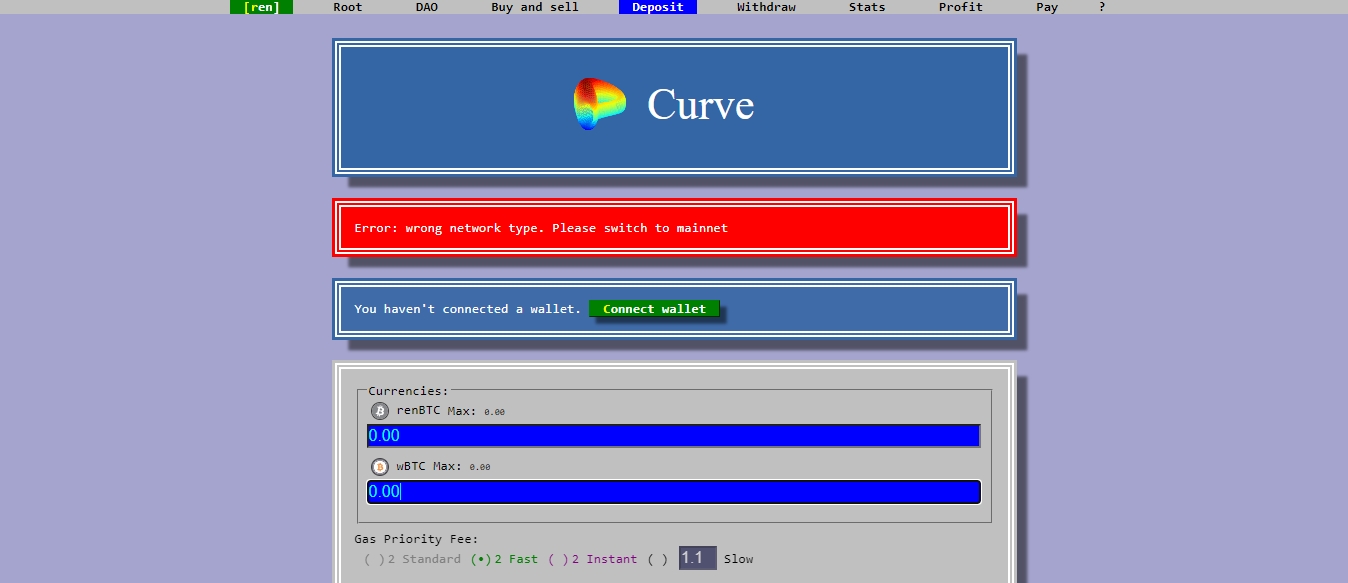The height and width of the screenshot is (583, 1348).
Task: Click the Gas Priority Fee label
Action: pos(416,540)
